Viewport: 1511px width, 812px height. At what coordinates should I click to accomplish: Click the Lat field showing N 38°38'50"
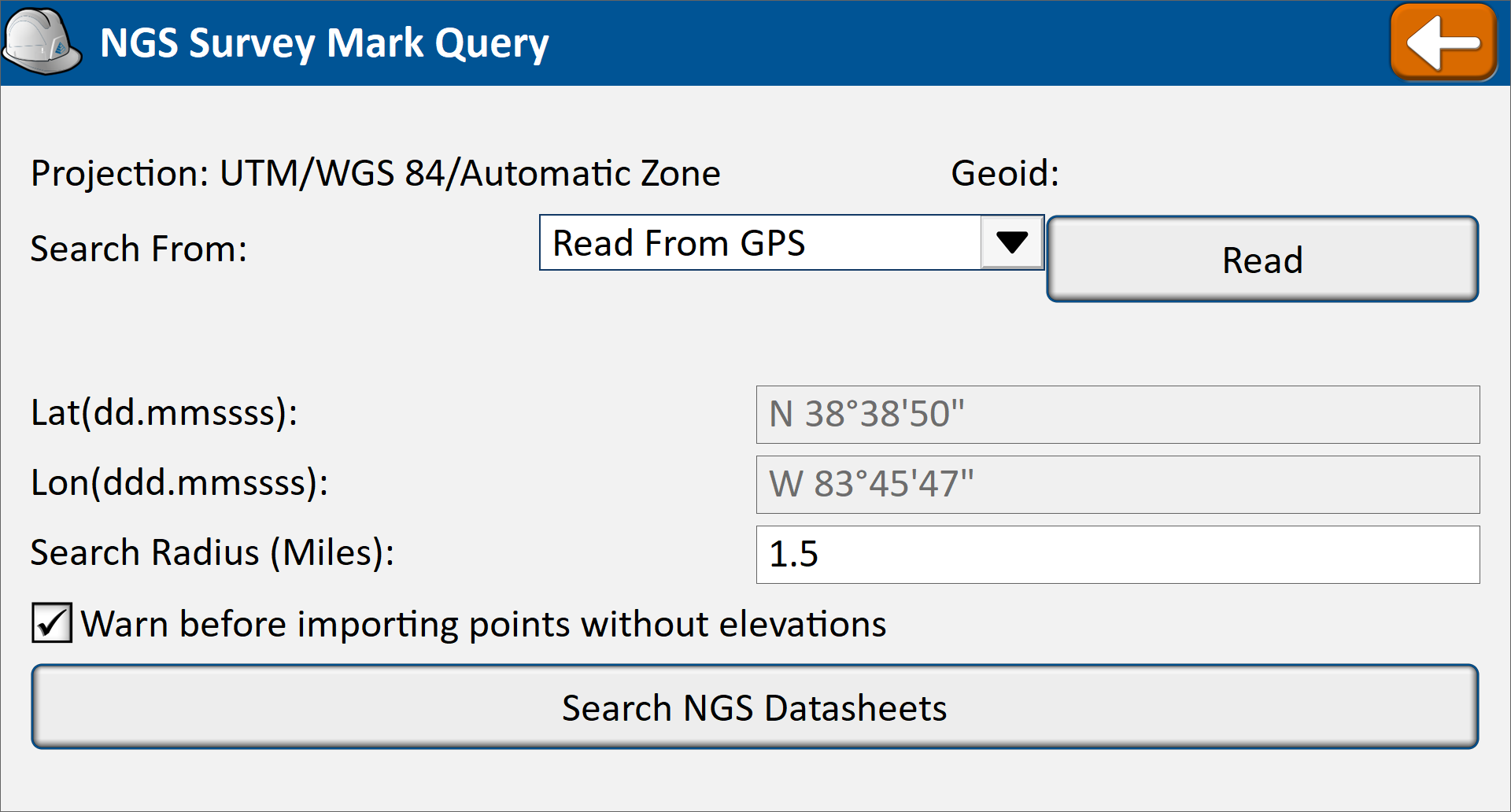(1118, 415)
